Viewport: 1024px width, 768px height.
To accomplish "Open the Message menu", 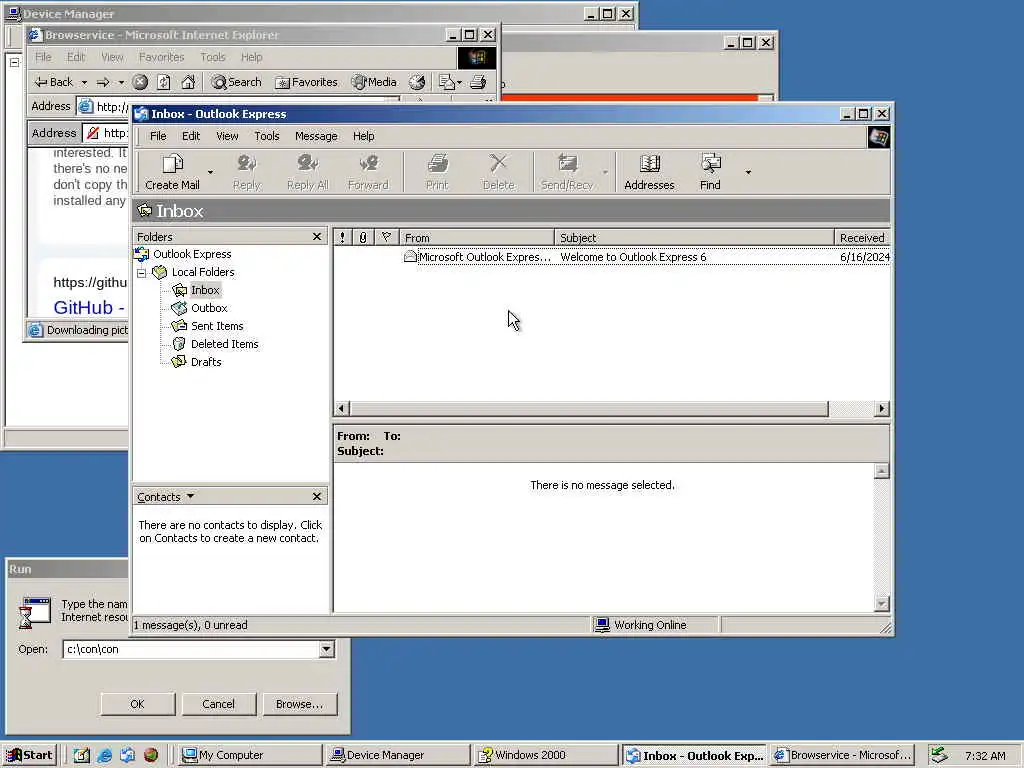I will (x=316, y=136).
